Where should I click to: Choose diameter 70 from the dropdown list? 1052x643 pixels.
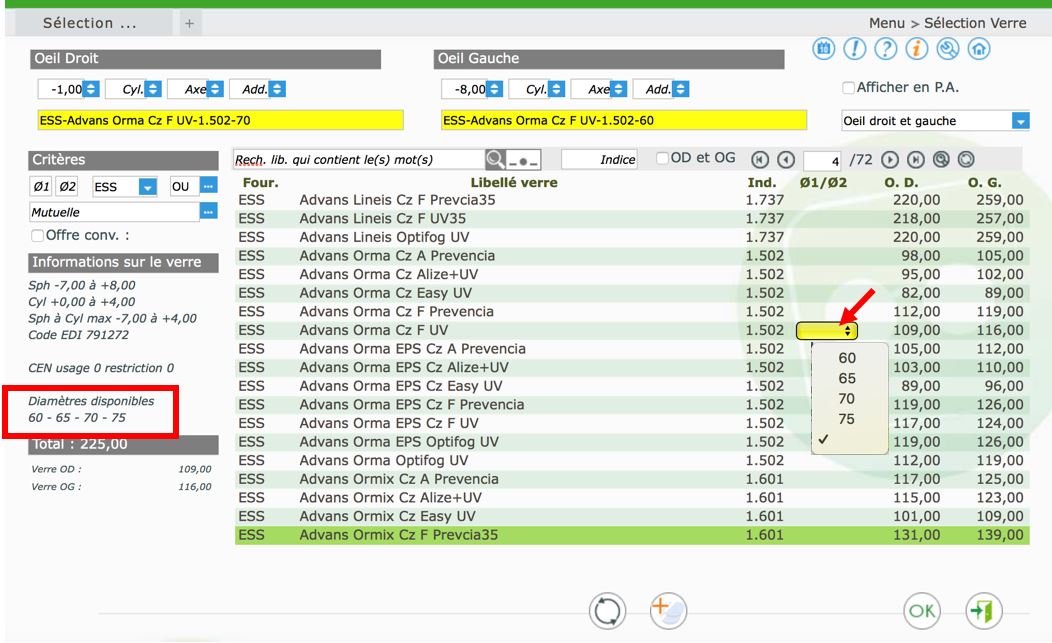click(849, 399)
